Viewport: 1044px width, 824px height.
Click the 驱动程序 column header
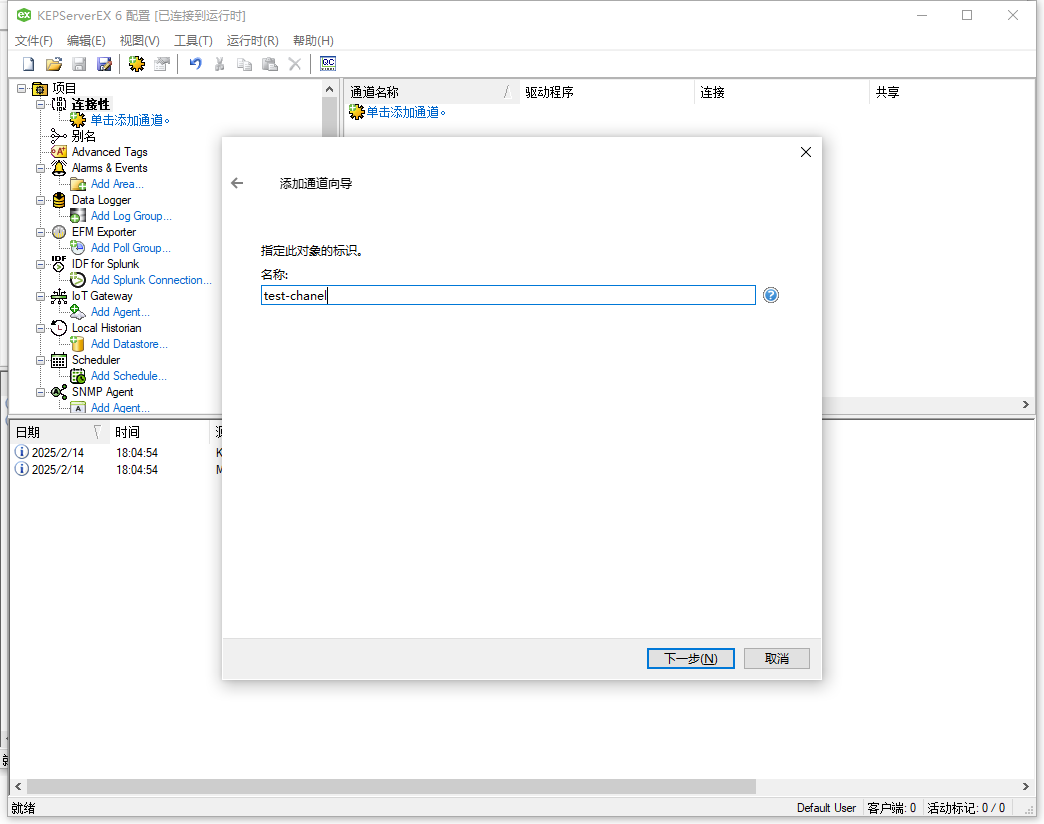point(606,92)
